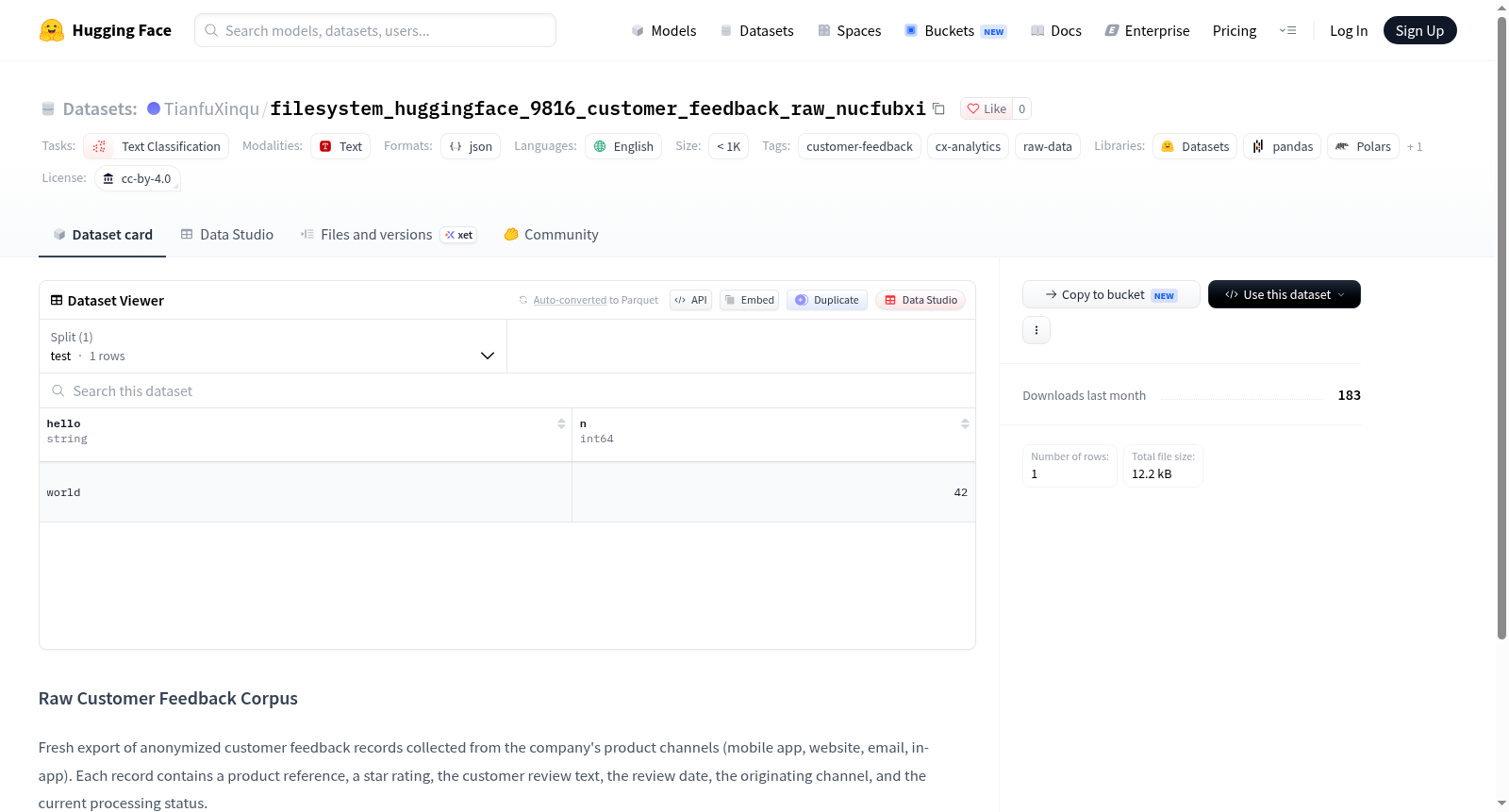Screen dimensions: 1509x812
Task: Click the TianfuXinqu avatar circle
Action: (x=154, y=108)
